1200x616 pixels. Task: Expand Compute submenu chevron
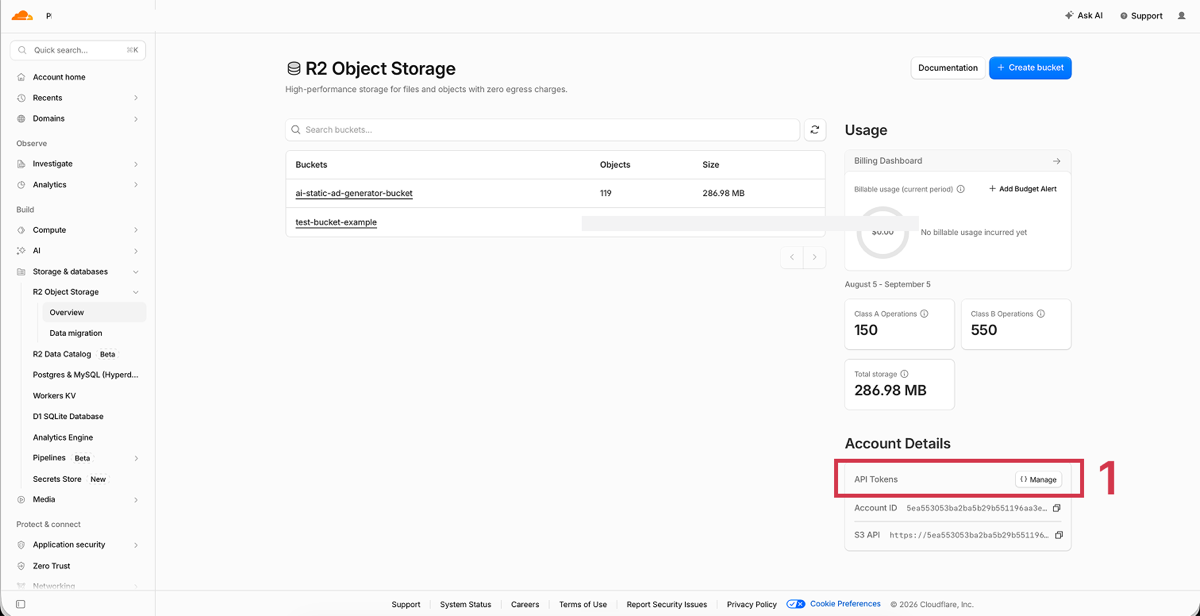coord(136,230)
